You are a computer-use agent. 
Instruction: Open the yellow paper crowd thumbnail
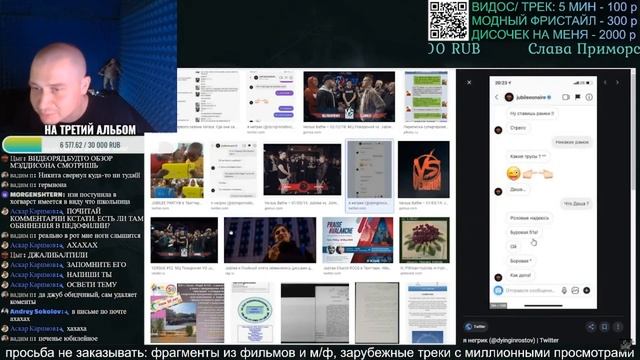pyautogui.click(x=177, y=169)
